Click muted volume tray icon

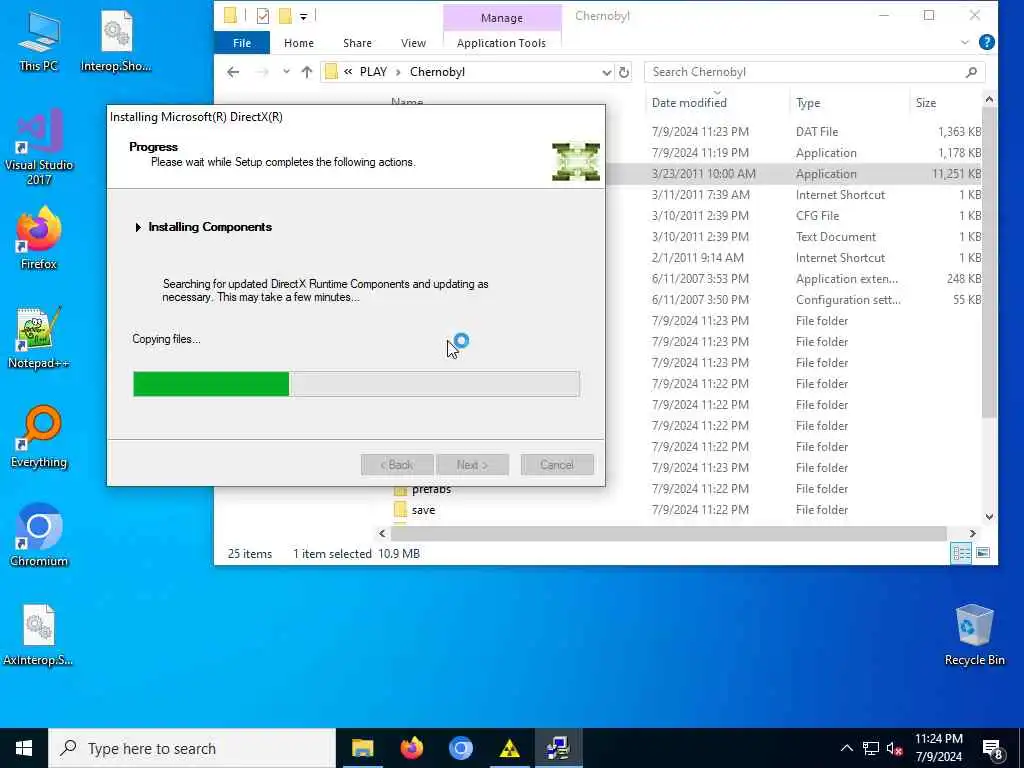tap(894, 748)
